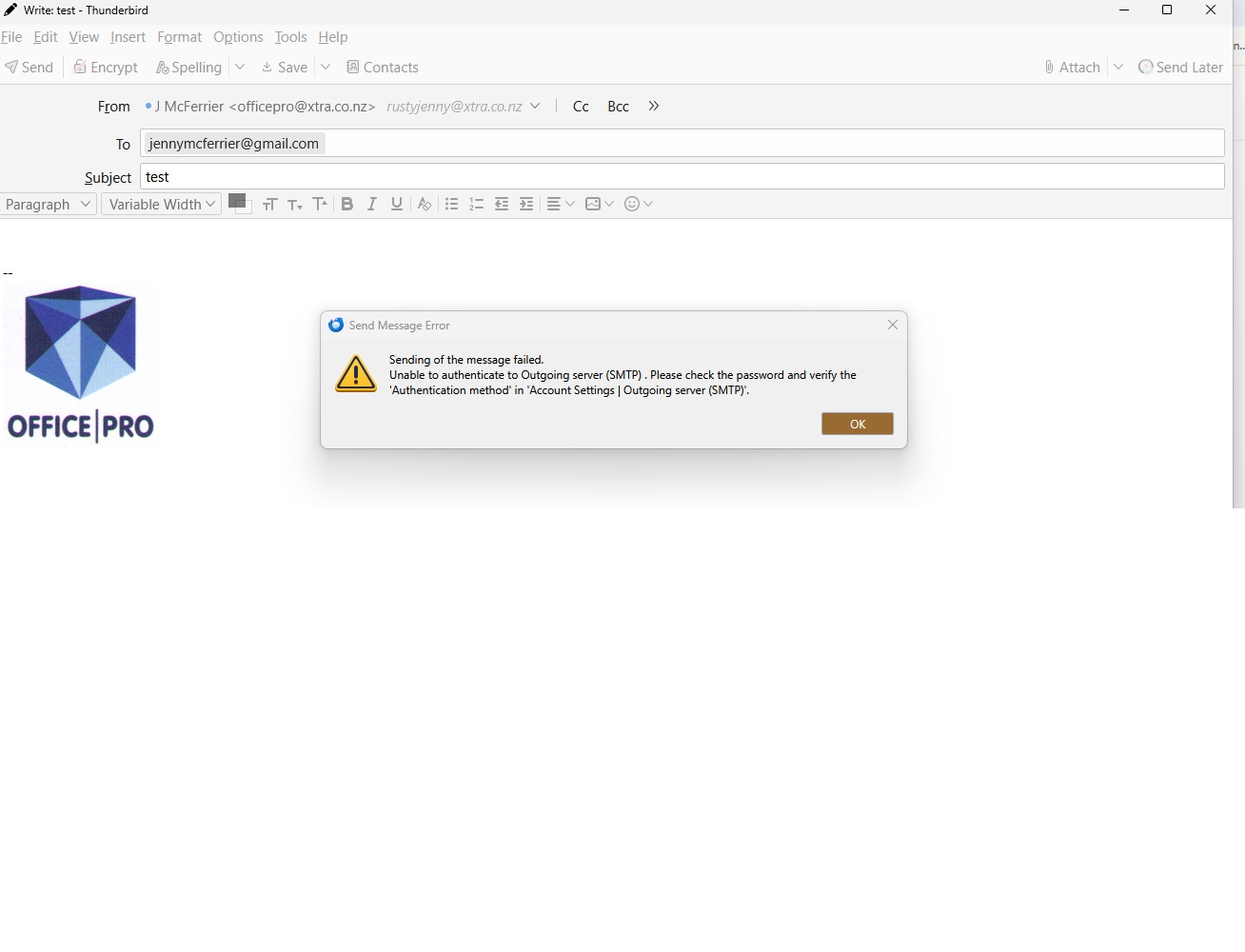
Task: Open the Help menu
Action: pyautogui.click(x=333, y=37)
